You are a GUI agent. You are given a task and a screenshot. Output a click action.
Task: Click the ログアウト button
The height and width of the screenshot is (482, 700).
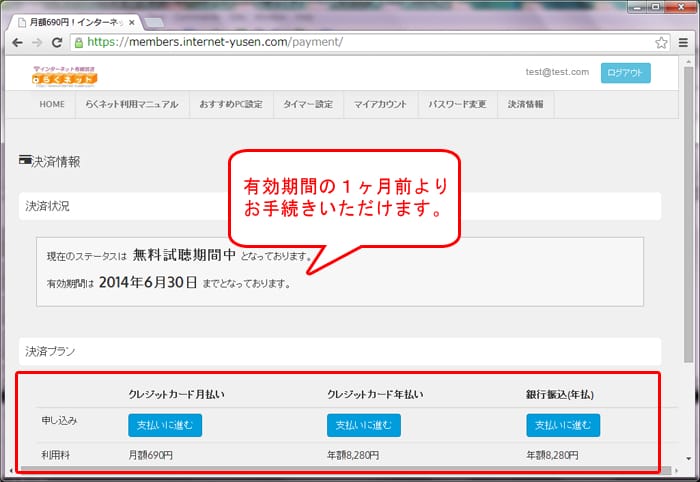(x=625, y=72)
